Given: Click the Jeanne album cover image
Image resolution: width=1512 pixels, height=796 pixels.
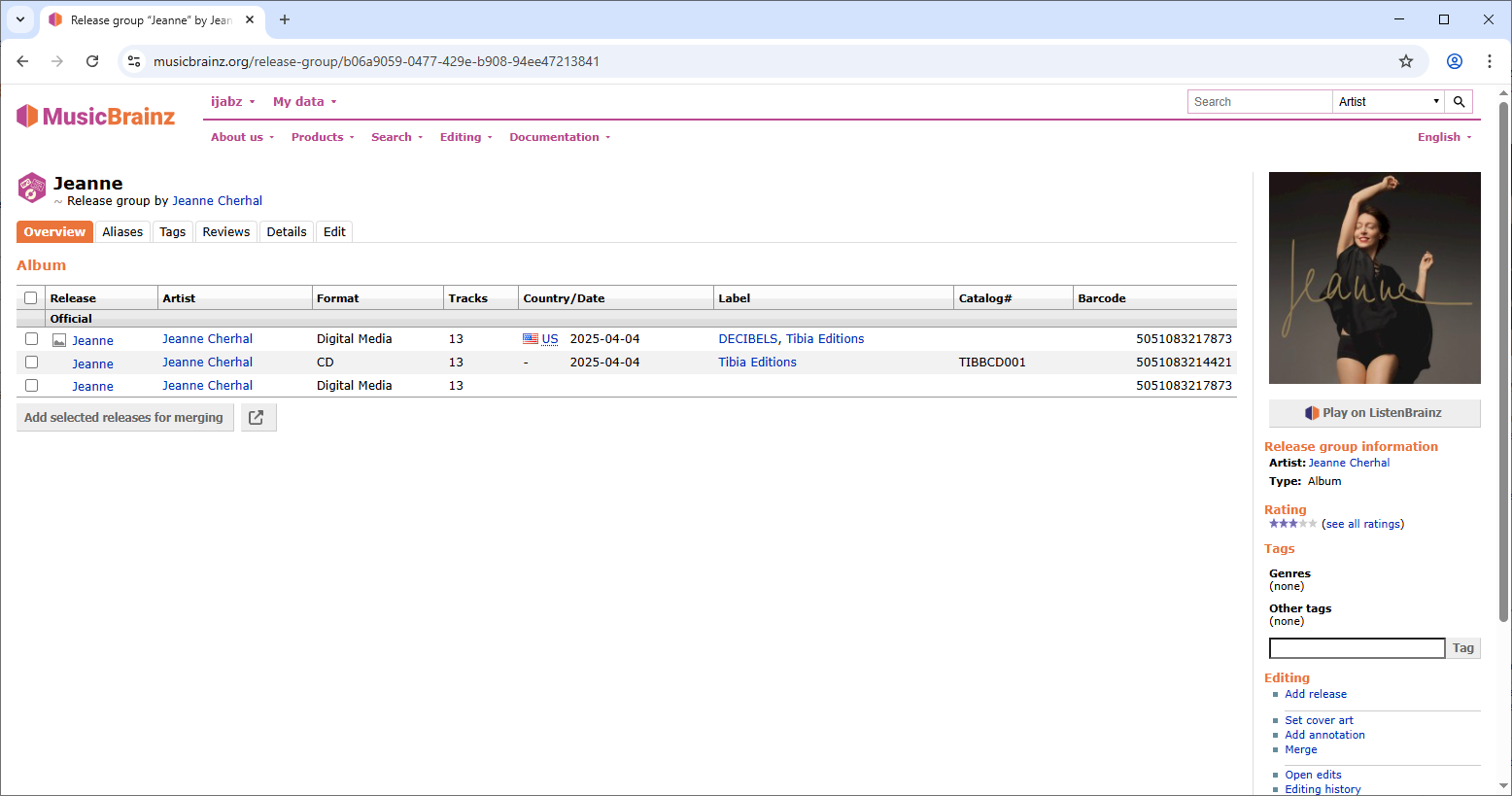Looking at the screenshot, I should [1374, 278].
